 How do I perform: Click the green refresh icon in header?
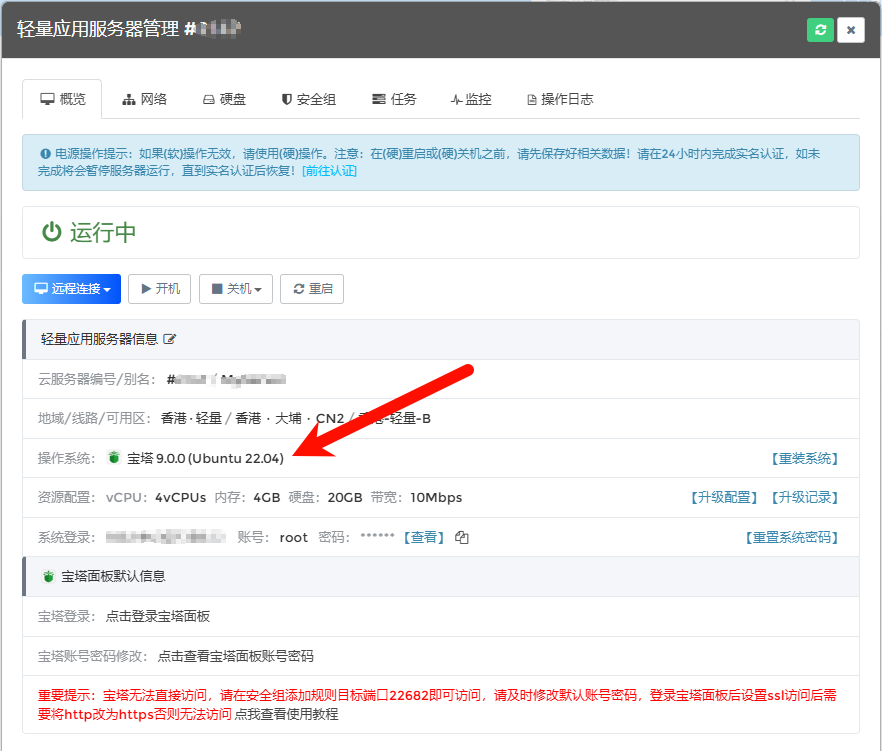(820, 30)
